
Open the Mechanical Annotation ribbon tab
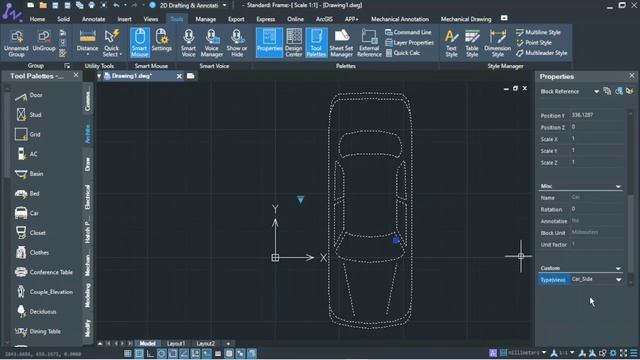click(x=400, y=19)
